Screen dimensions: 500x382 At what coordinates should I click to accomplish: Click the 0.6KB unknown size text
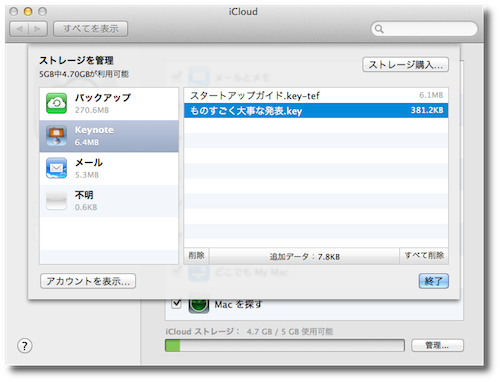pos(86,207)
